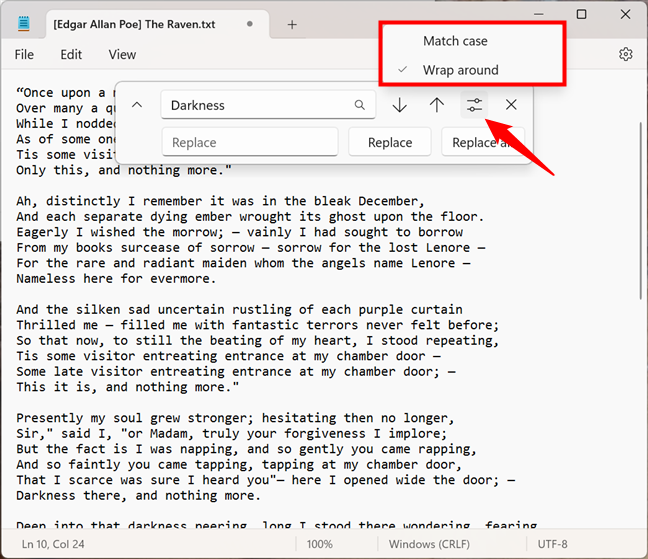Click line "This it is, and nothing more."
Viewport: 648px width, 559px height.
128,387
